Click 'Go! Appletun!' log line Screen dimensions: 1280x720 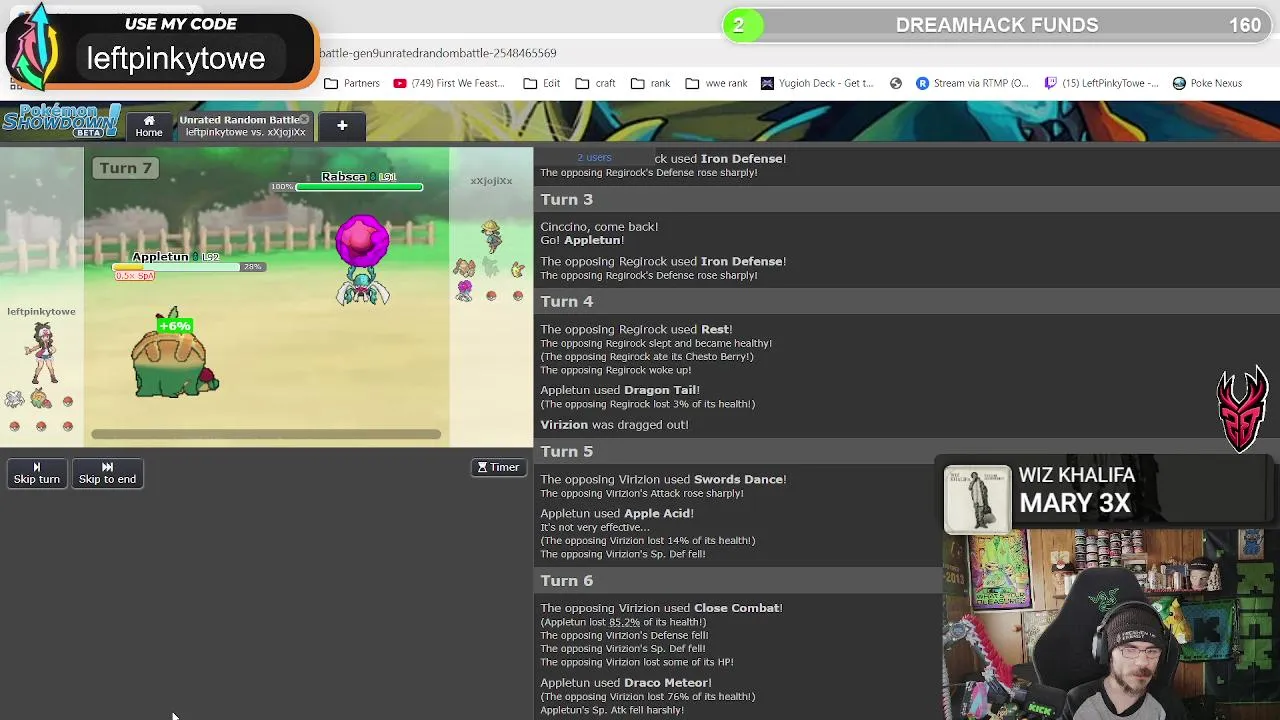(x=582, y=240)
